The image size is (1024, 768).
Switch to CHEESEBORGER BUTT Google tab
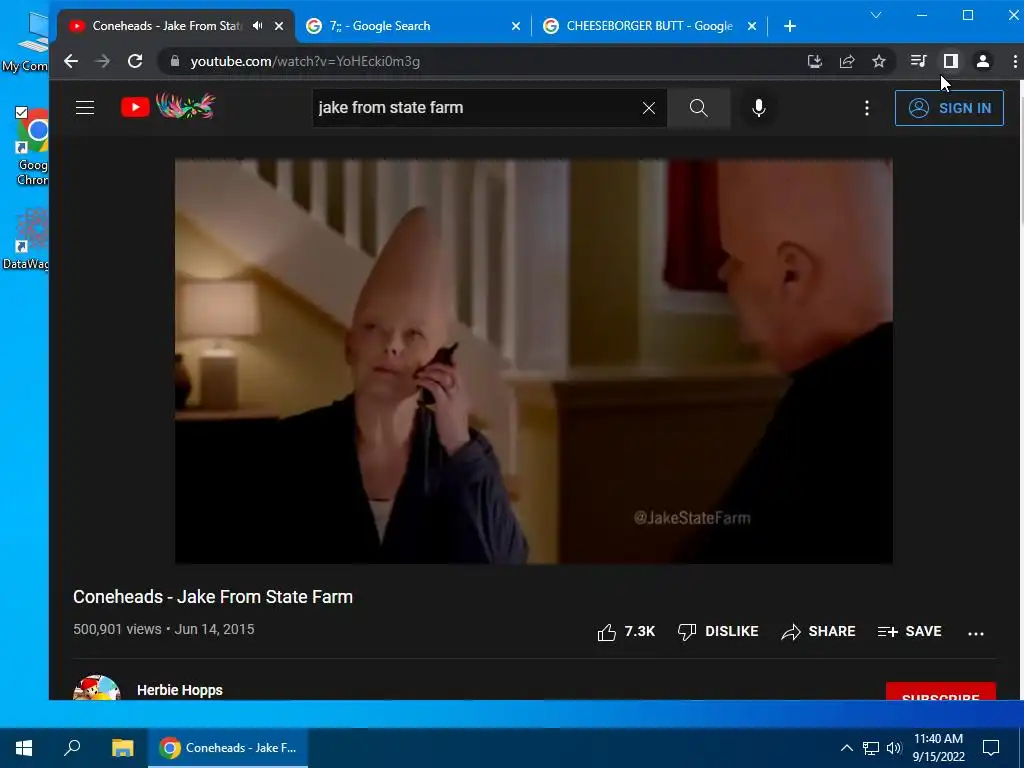[x=649, y=26]
